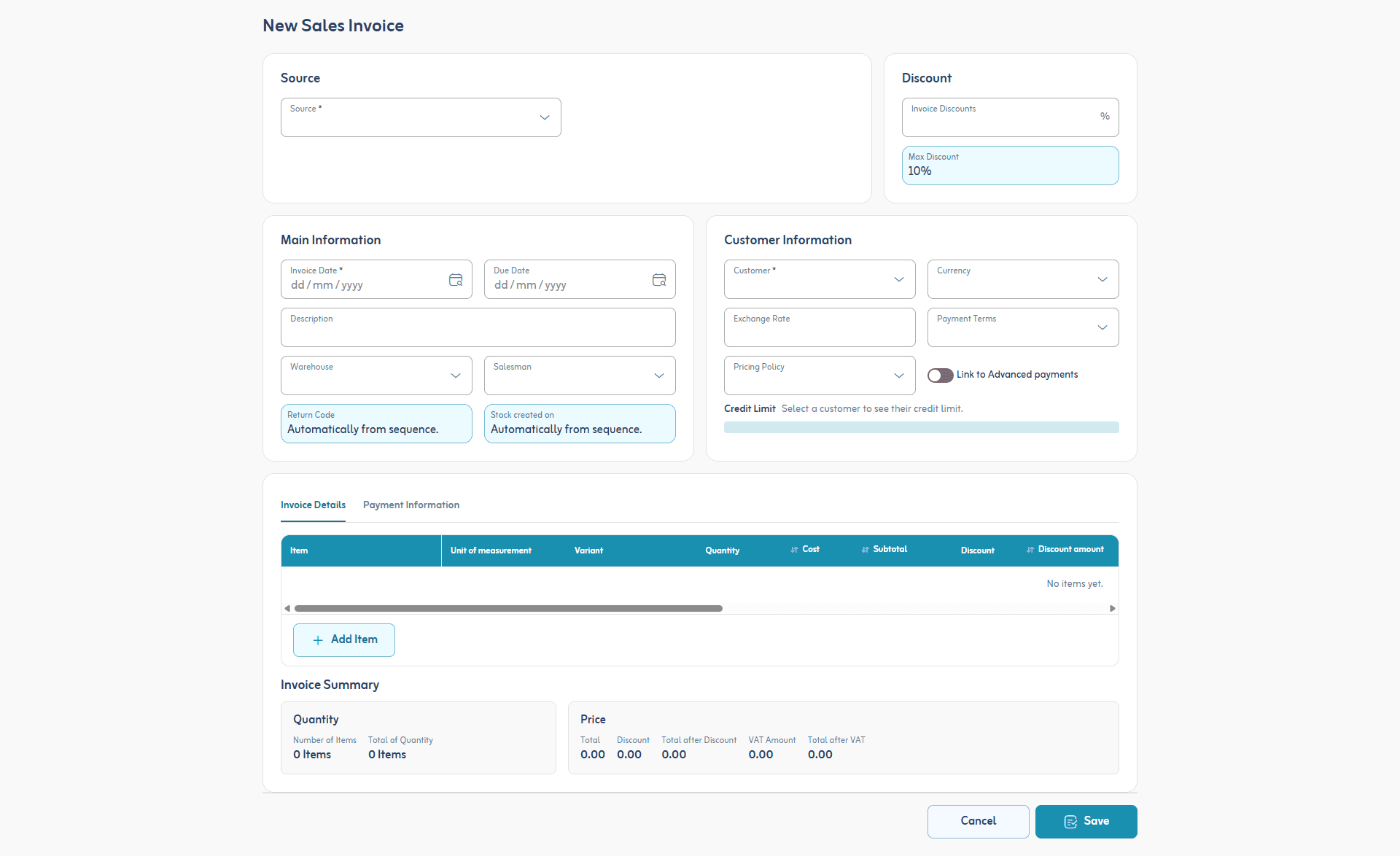This screenshot has height=856, width=1400.
Task: Click the right arrow of table scrollbar
Action: point(1113,608)
